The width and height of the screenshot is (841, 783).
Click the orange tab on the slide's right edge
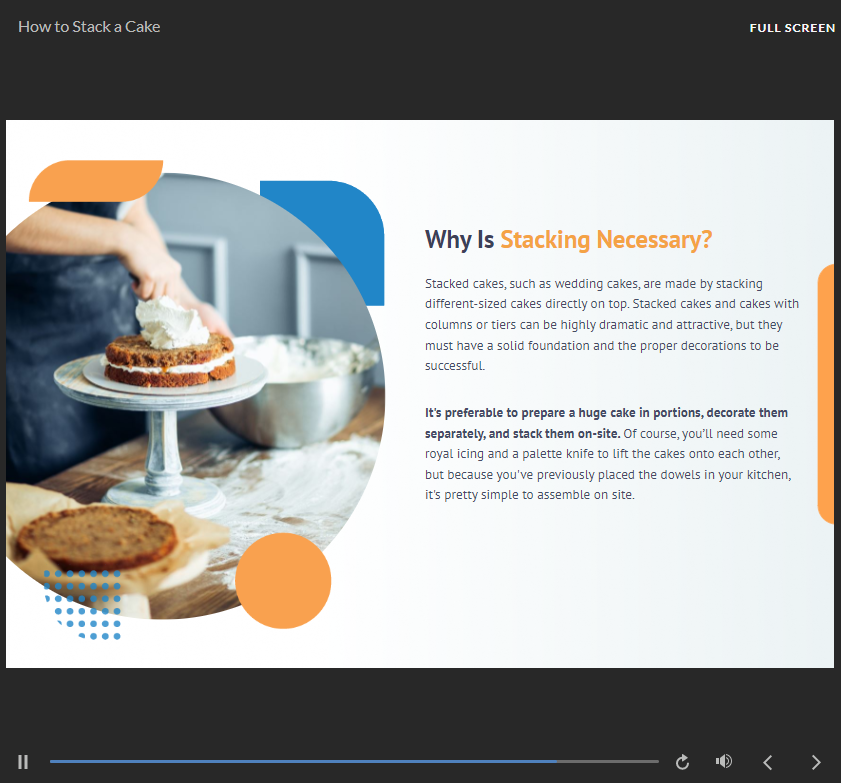click(x=826, y=394)
